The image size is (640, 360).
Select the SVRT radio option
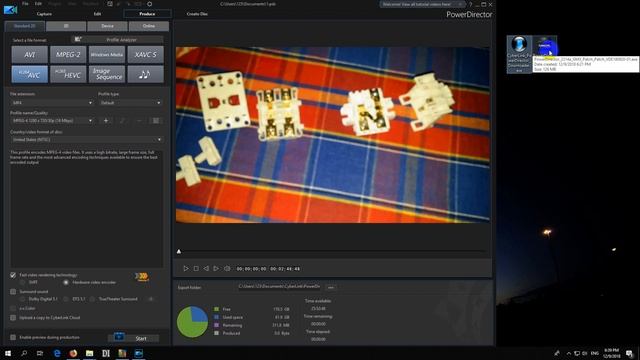(x=22, y=282)
